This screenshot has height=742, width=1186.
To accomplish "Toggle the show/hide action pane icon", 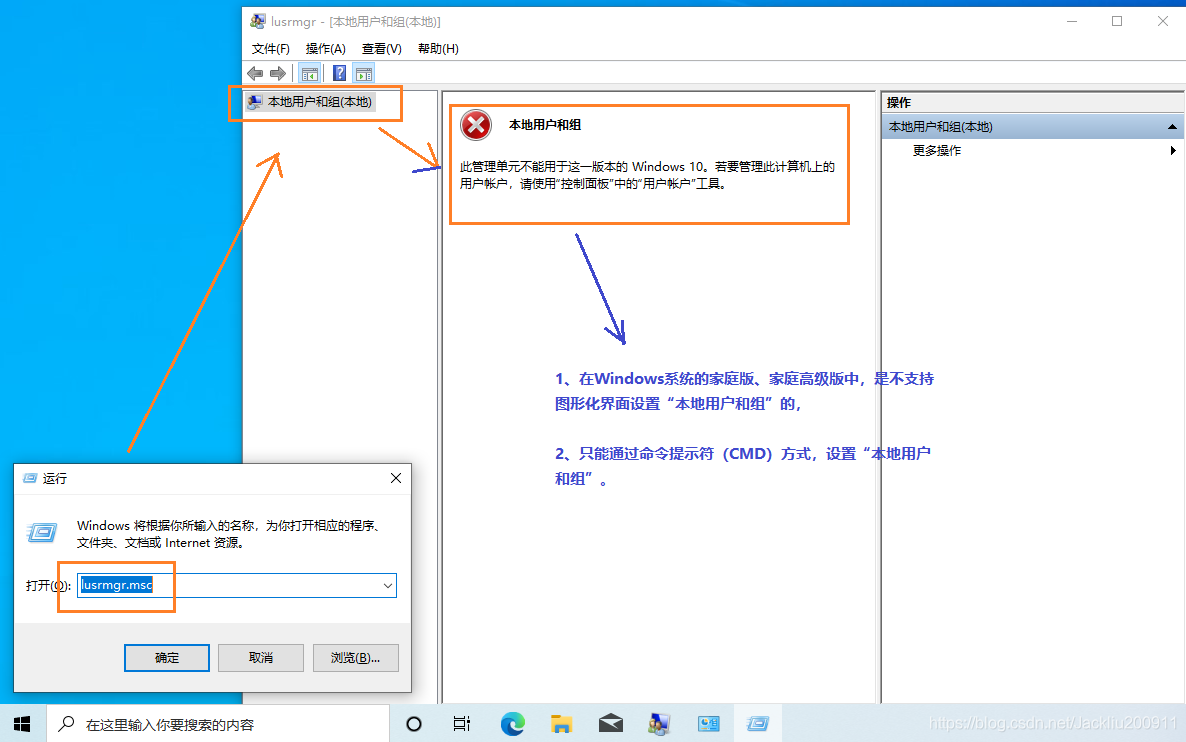I will point(364,73).
